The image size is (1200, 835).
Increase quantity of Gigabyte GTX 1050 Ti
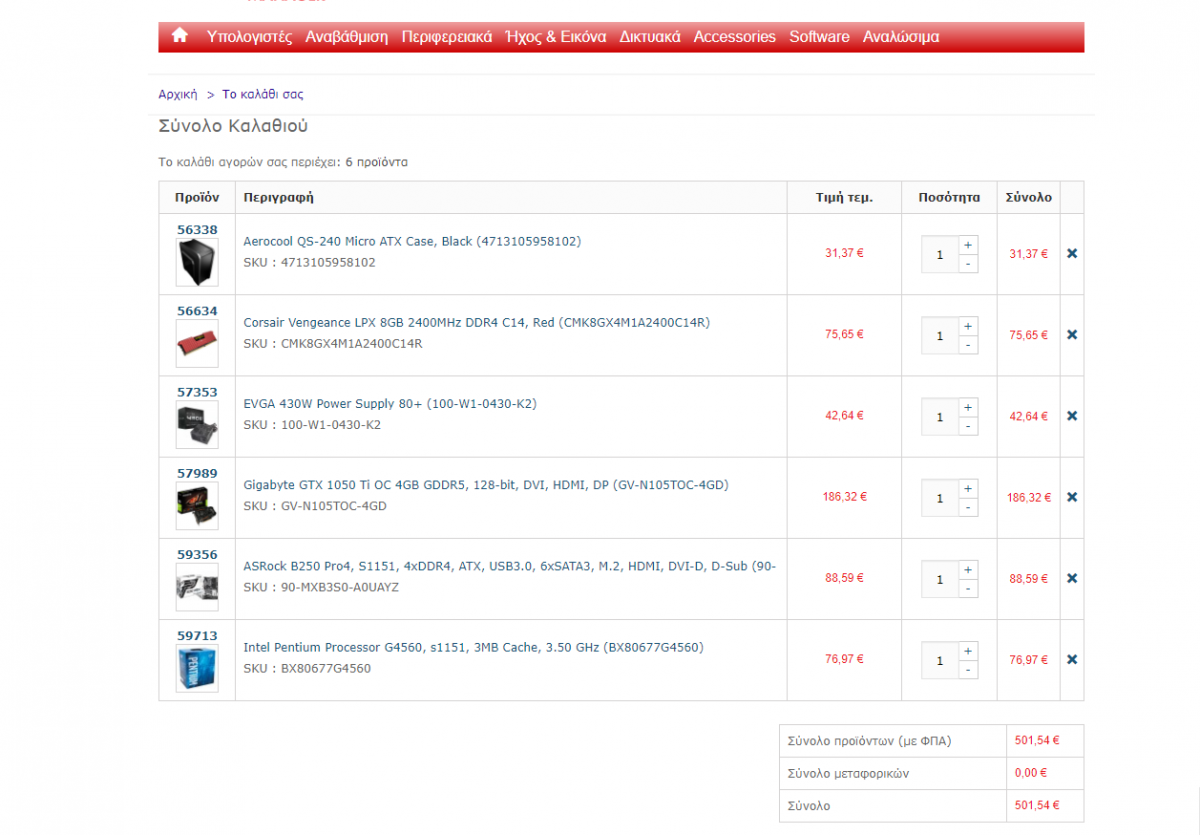pos(968,488)
